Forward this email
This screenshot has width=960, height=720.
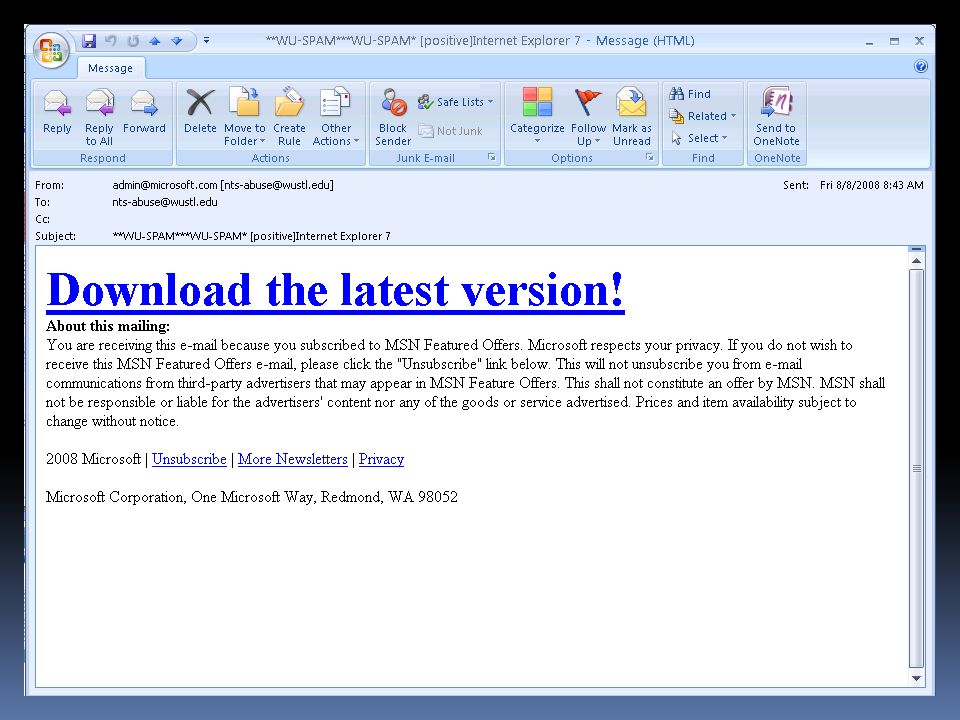point(144,111)
